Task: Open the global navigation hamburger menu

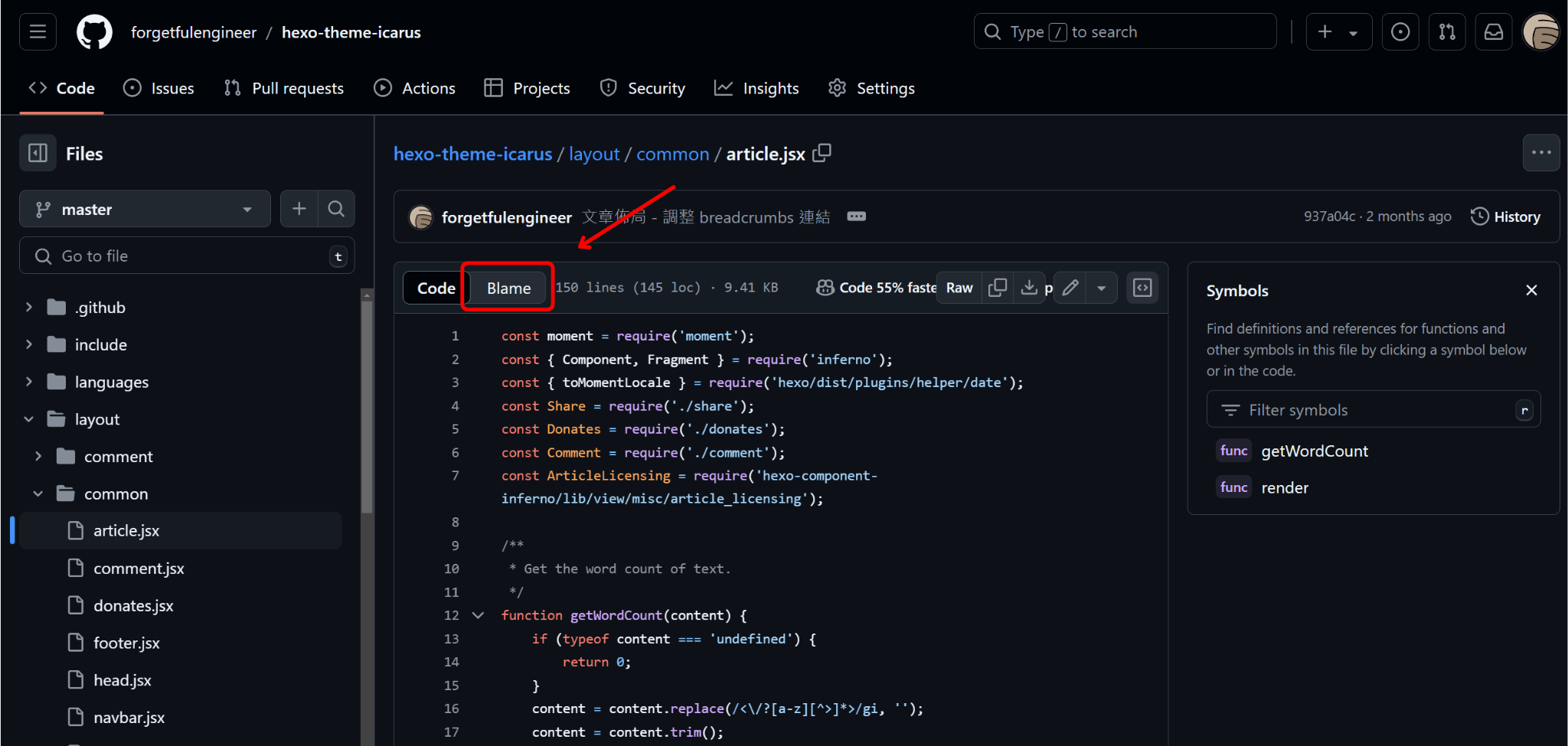Action: [x=38, y=32]
